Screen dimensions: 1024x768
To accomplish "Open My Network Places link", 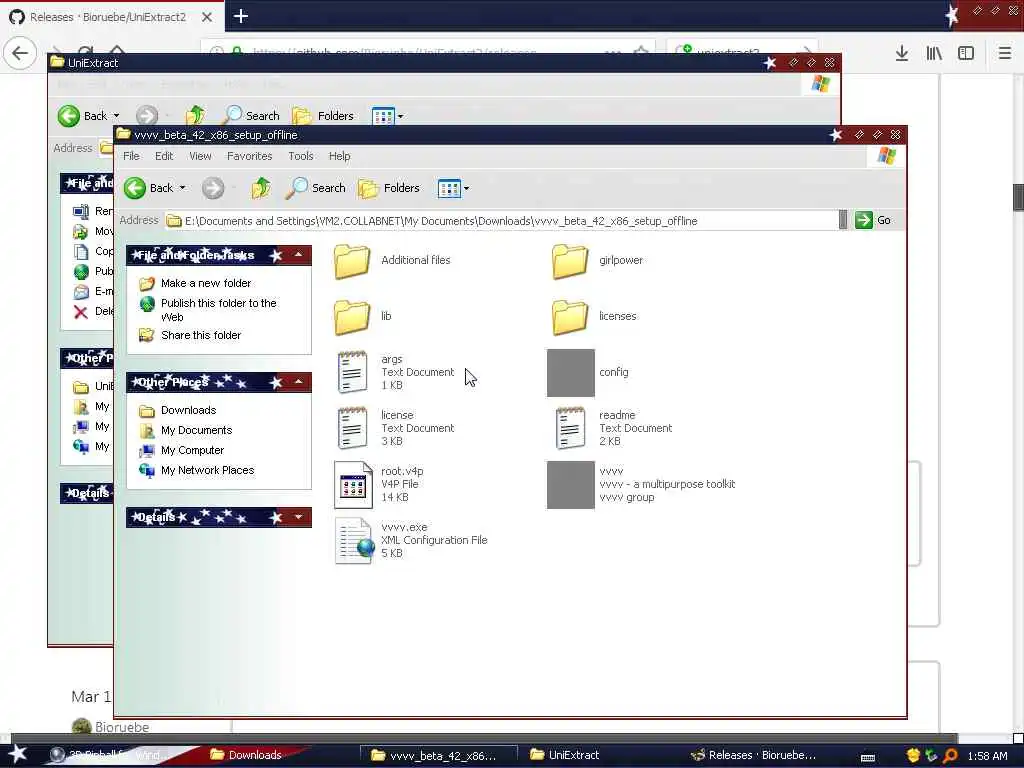I will (x=207, y=470).
